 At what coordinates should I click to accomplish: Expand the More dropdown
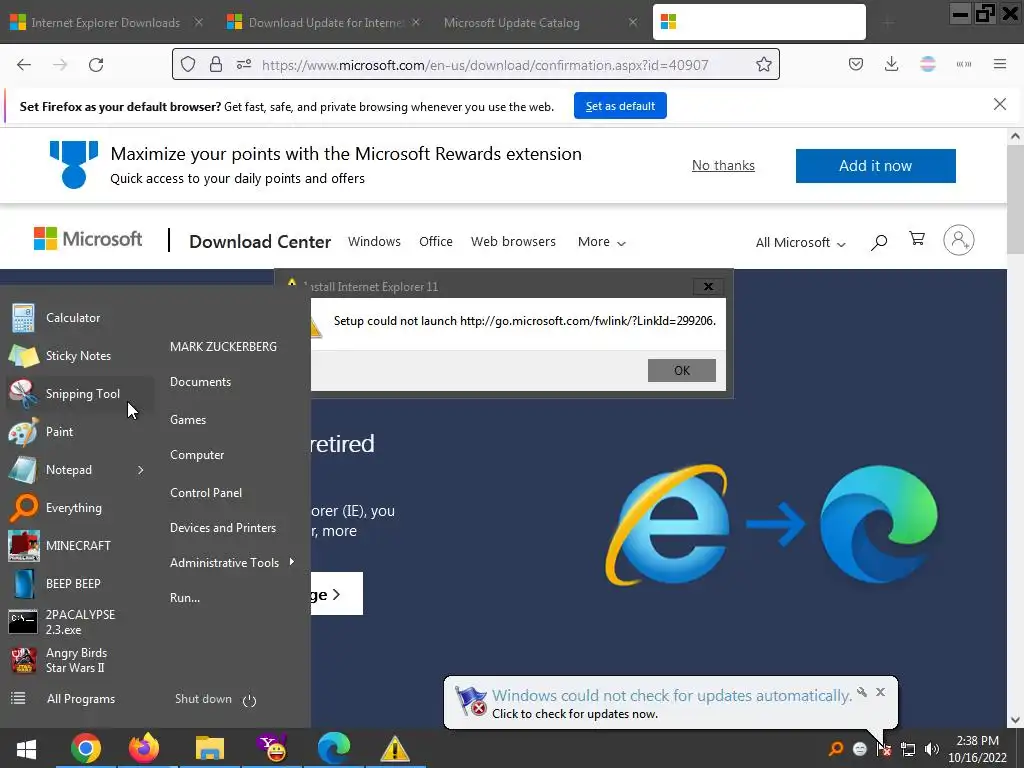coord(601,242)
